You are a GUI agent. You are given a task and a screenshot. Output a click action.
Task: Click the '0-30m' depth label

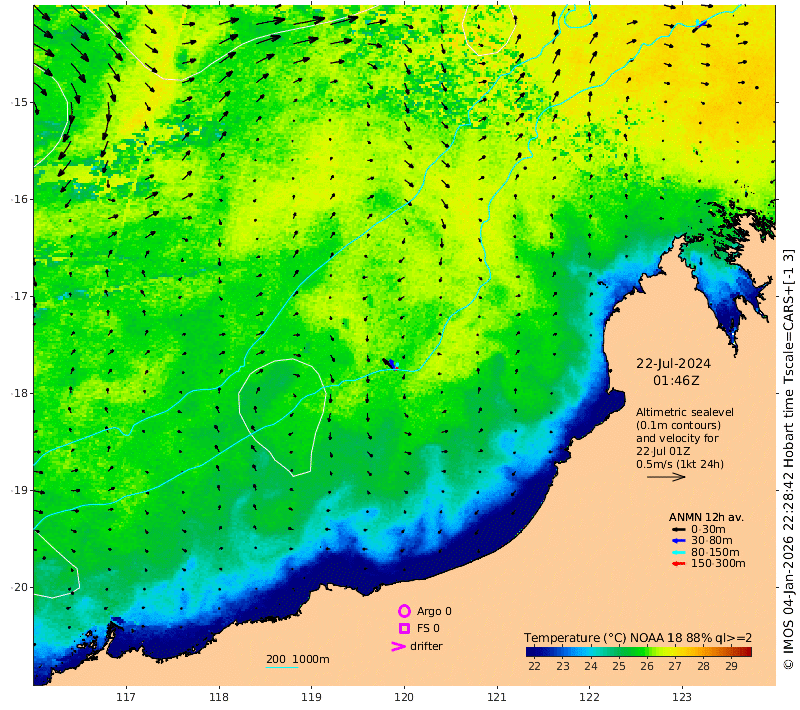(x=708, y=529)
